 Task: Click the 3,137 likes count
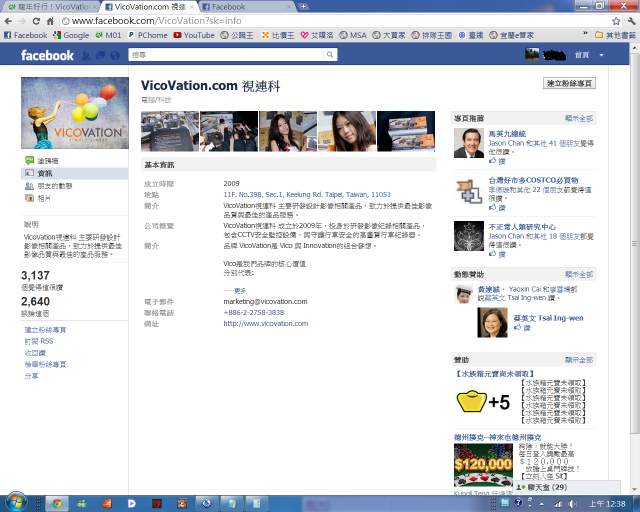(x=35, y=276)
